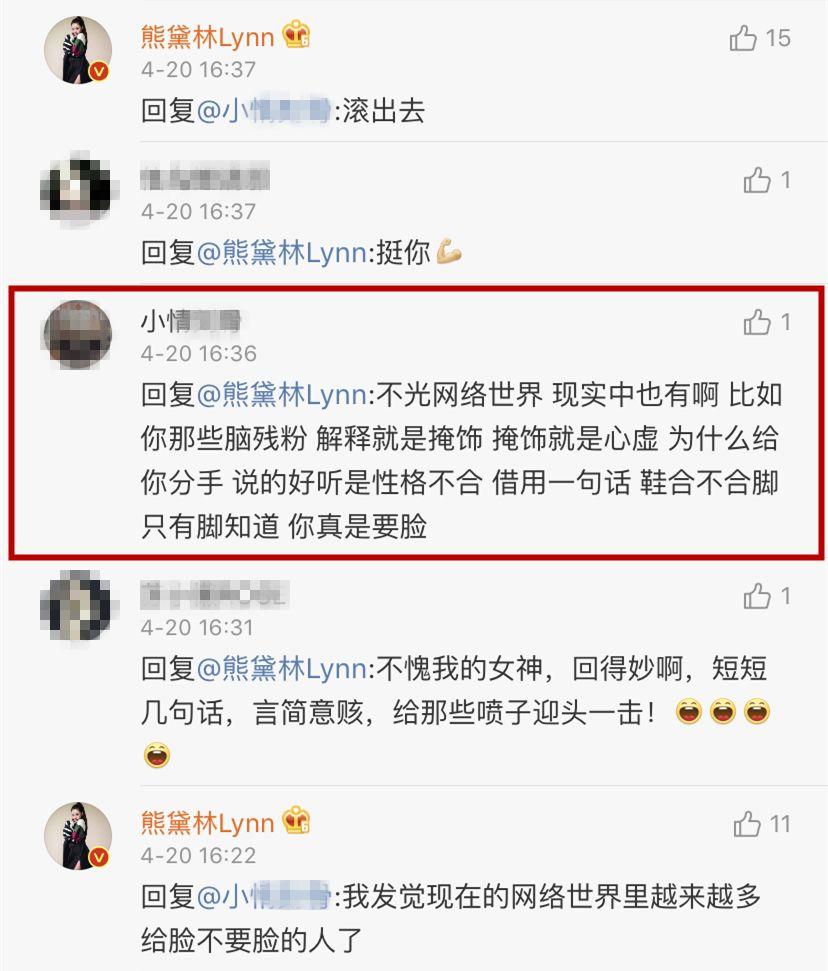Open the crown badge on the 16:22 熊黛林Lynn name

pos(296,821)
